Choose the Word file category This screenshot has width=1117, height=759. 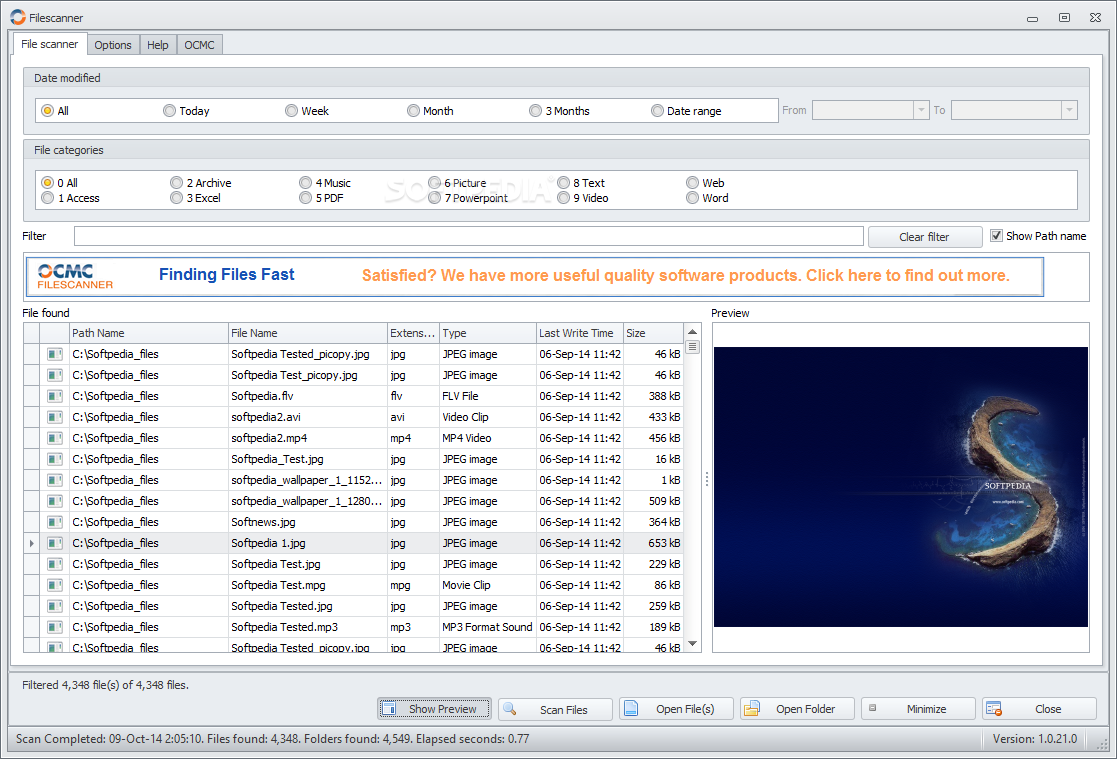(x=707, y=198)
